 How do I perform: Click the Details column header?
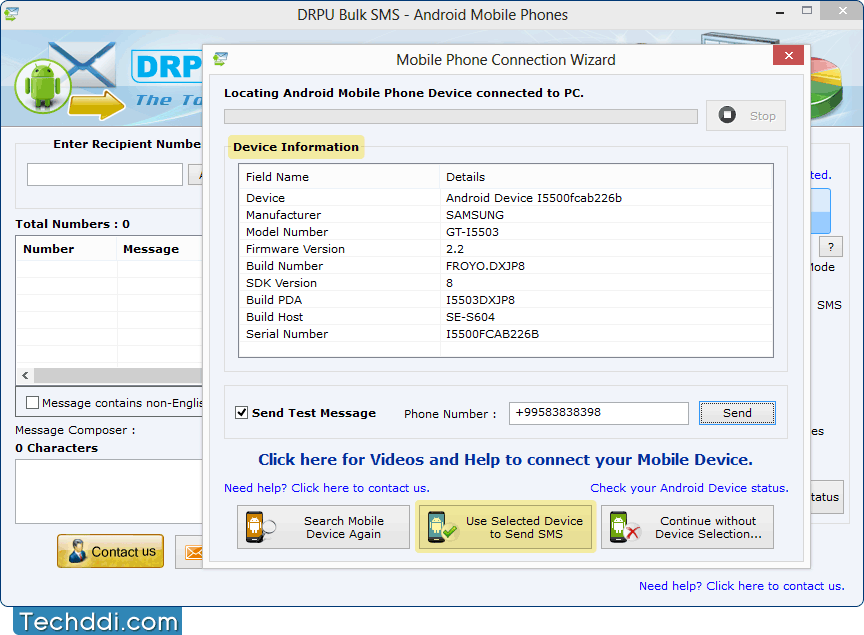coord(606,177)
